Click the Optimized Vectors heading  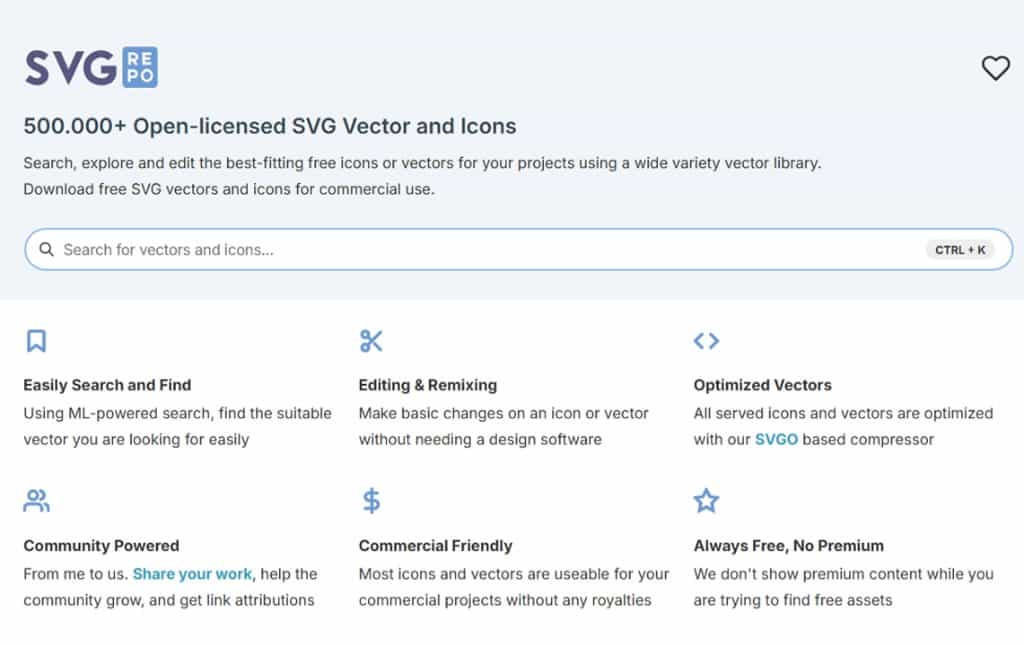762,385
